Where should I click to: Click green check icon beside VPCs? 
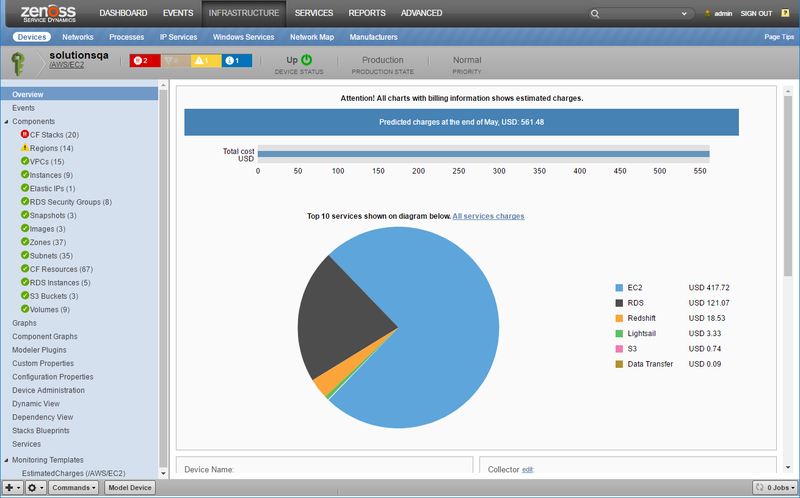pyautogui.click(x=24, y=161)
